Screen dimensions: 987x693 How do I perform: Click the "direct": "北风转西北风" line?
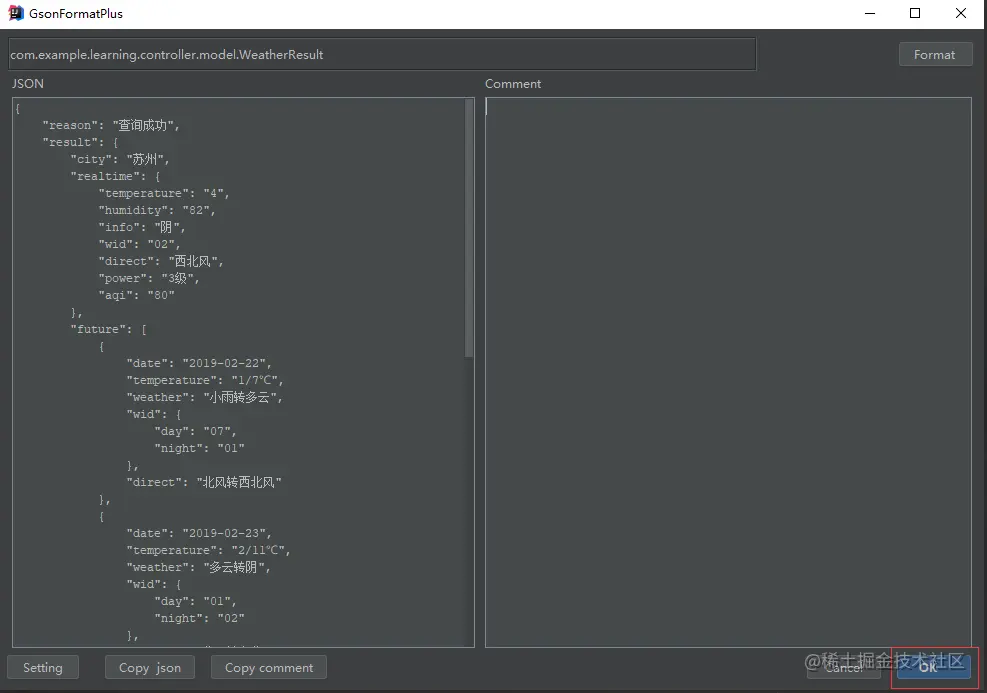click(204, 482)
